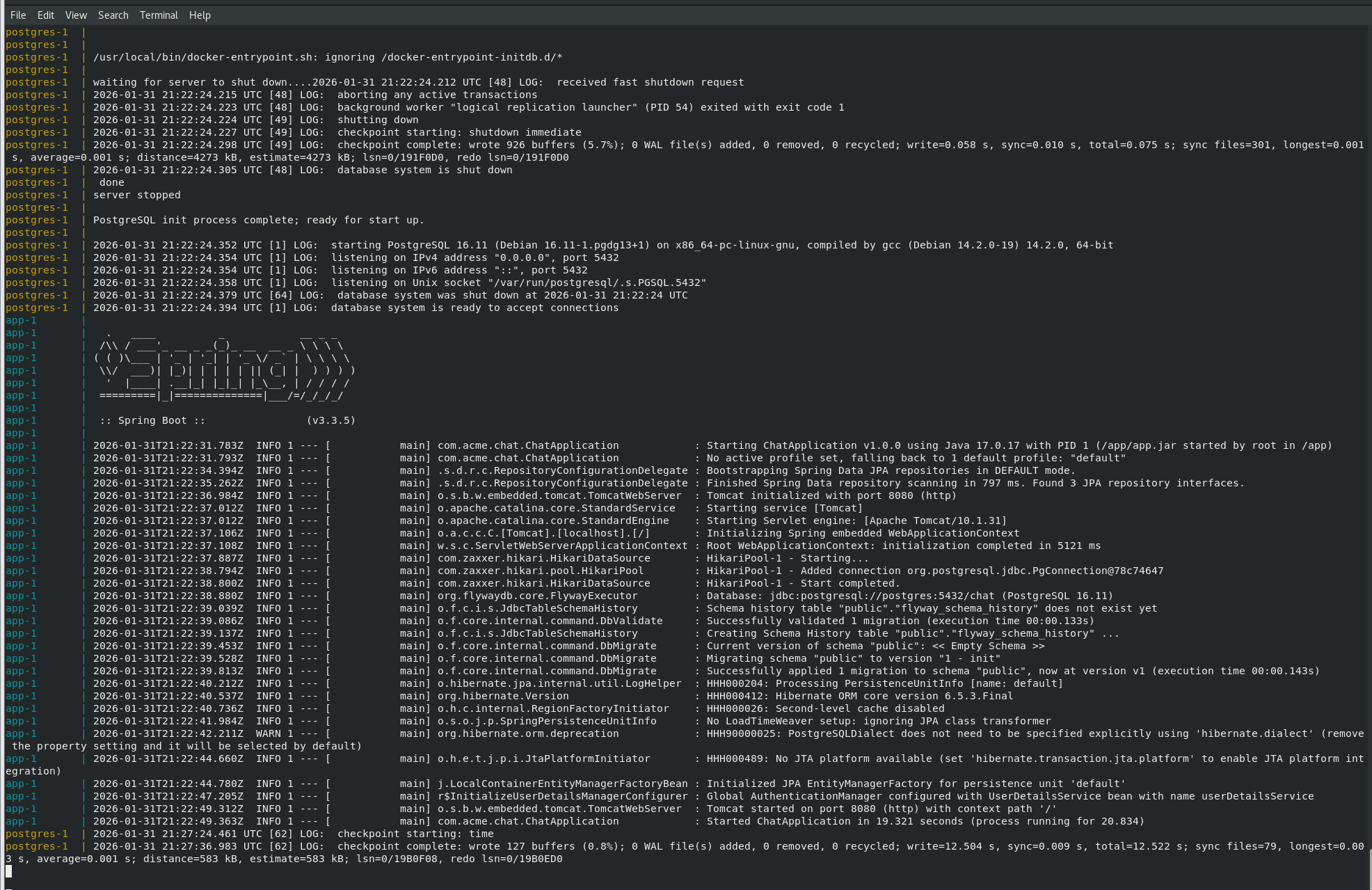The image size is (1372, 890).
Task: Click the terminal cursor block on last line
Action: 8,871
